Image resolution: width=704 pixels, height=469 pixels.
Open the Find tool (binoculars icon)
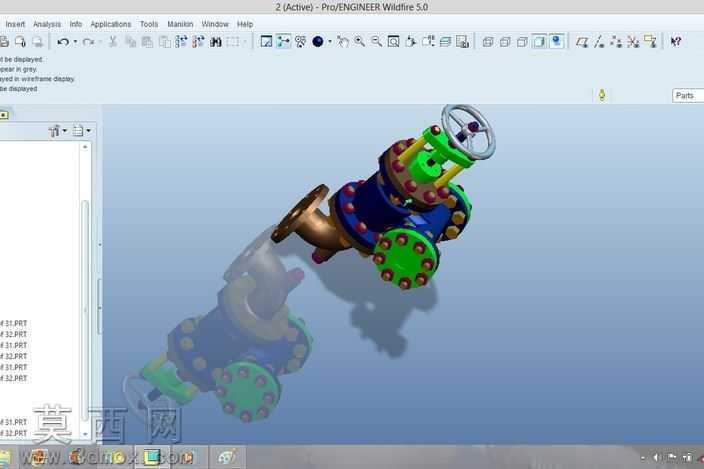[216, 42]
